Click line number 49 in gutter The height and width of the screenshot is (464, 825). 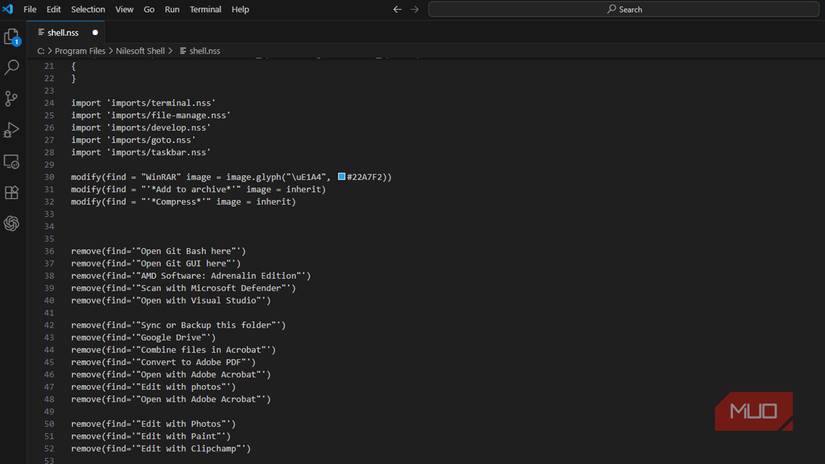coord(49,411)
